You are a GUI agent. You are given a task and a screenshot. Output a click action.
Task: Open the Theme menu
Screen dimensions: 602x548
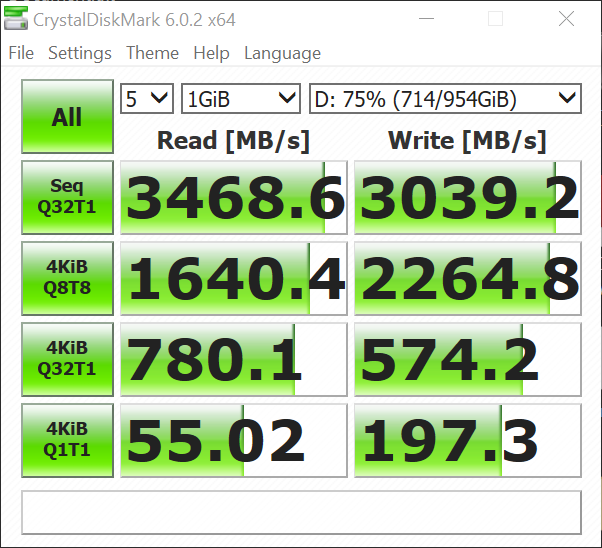(152, 53)
